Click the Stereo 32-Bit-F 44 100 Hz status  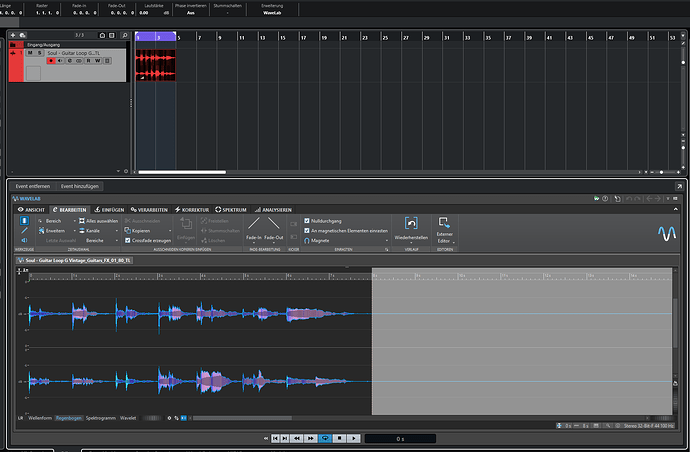(649, 426)
